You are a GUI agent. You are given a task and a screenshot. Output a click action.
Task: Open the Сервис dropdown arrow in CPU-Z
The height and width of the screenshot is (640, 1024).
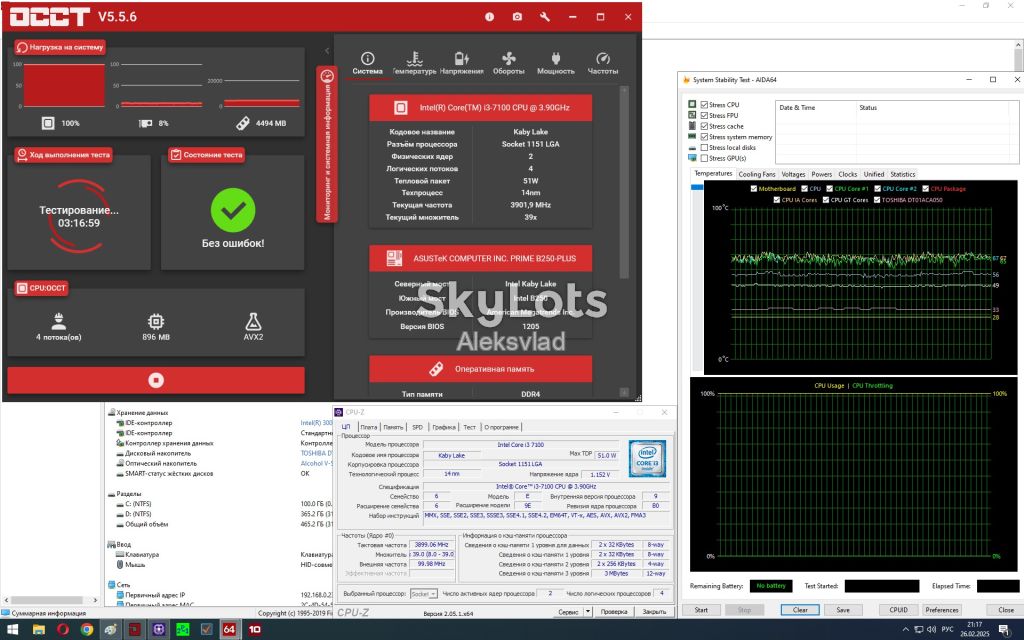coord(588,612)
